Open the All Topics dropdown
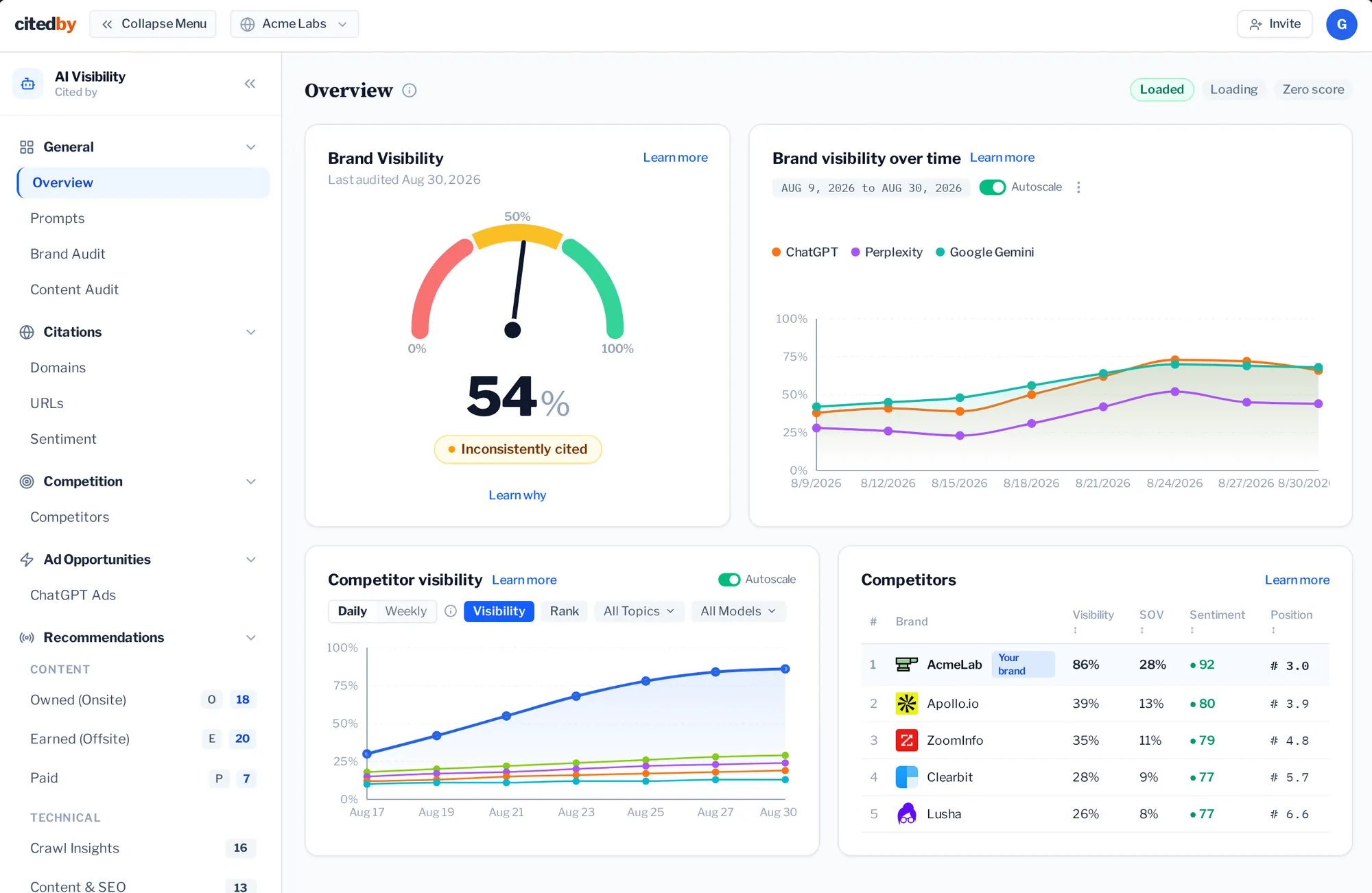Image resolution: width=1372 pixels, height=893 pixels. pyautogui.click(x=639, y=611)
